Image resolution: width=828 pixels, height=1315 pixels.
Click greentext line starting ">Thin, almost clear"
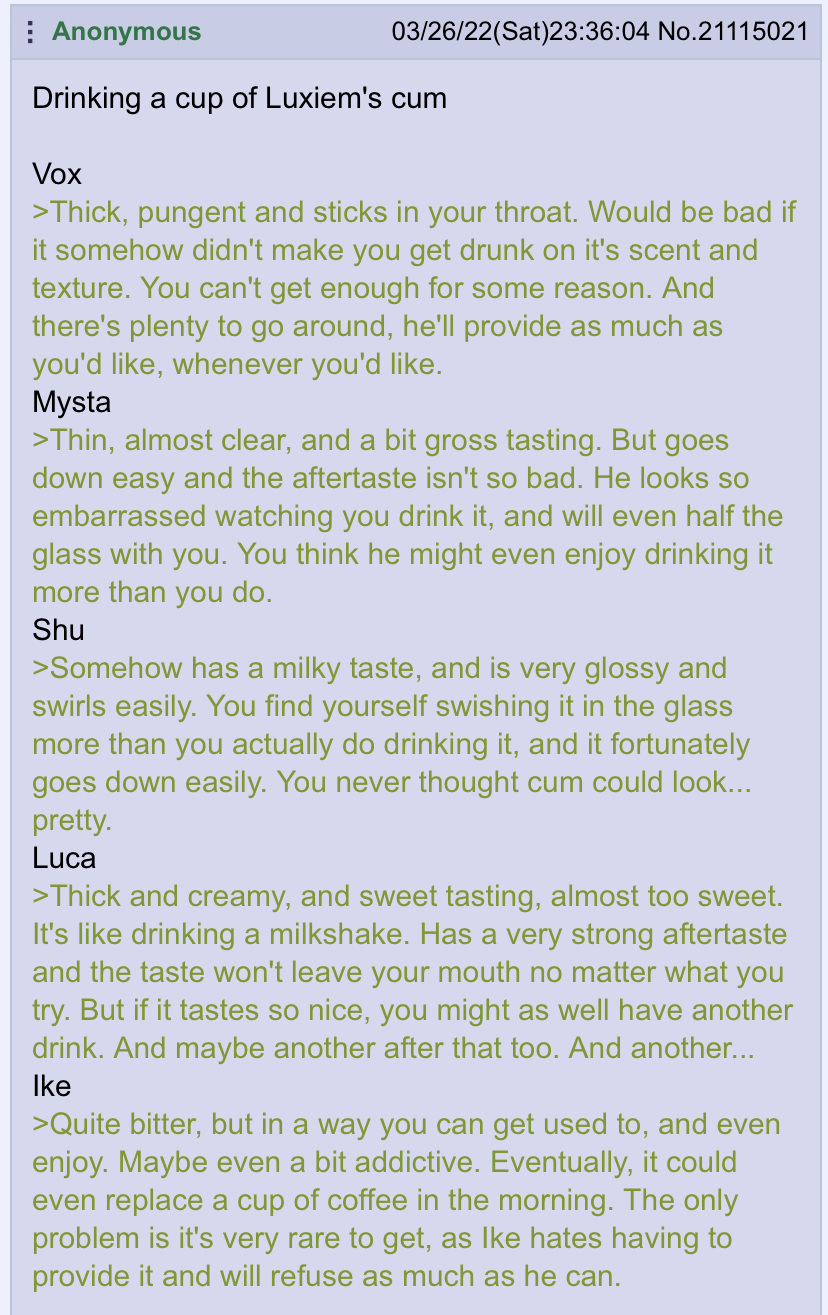380,440
